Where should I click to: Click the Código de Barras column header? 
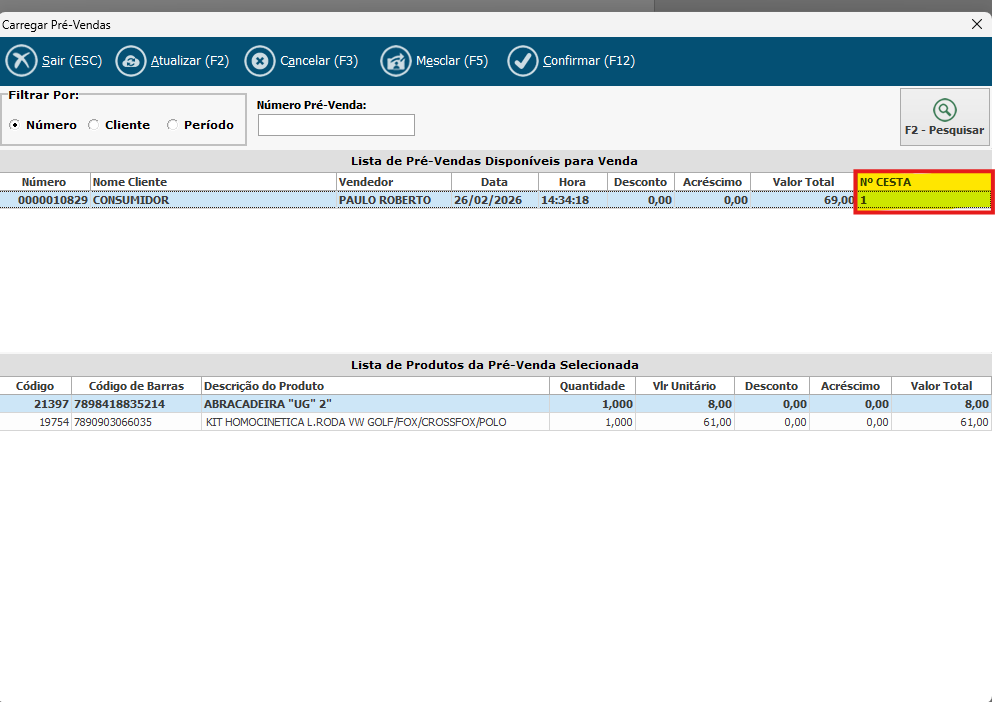point(137,386)
